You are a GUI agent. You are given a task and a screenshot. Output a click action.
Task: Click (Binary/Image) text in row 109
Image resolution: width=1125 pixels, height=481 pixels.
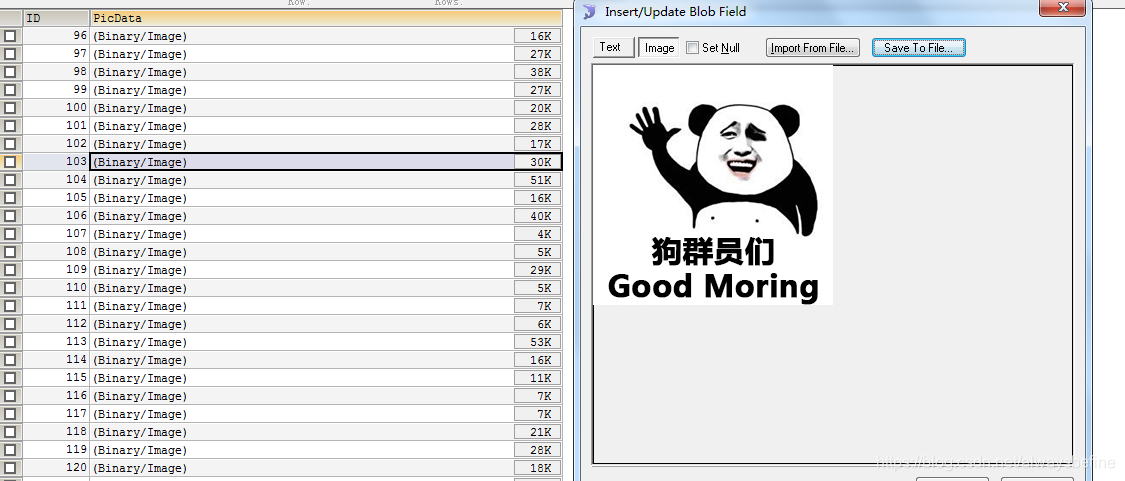click(140, 270)
